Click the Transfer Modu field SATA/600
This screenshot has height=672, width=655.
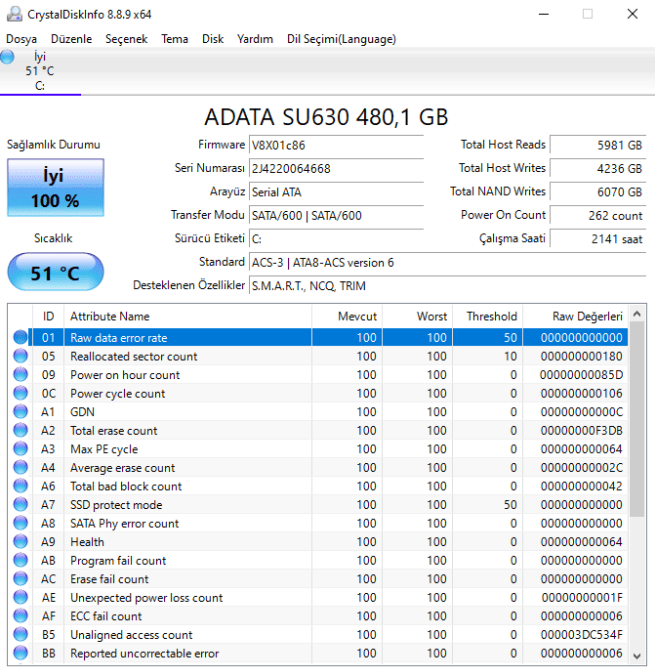click(336, 215)
